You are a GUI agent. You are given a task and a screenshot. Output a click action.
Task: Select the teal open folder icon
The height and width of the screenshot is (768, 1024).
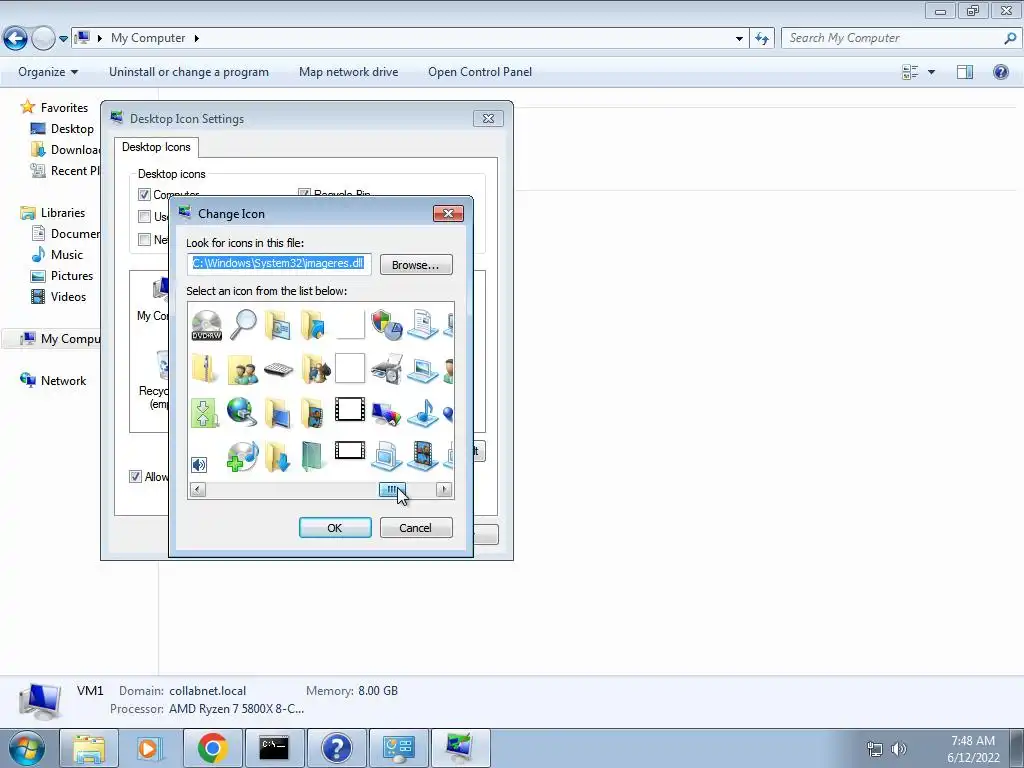point(313,456)
